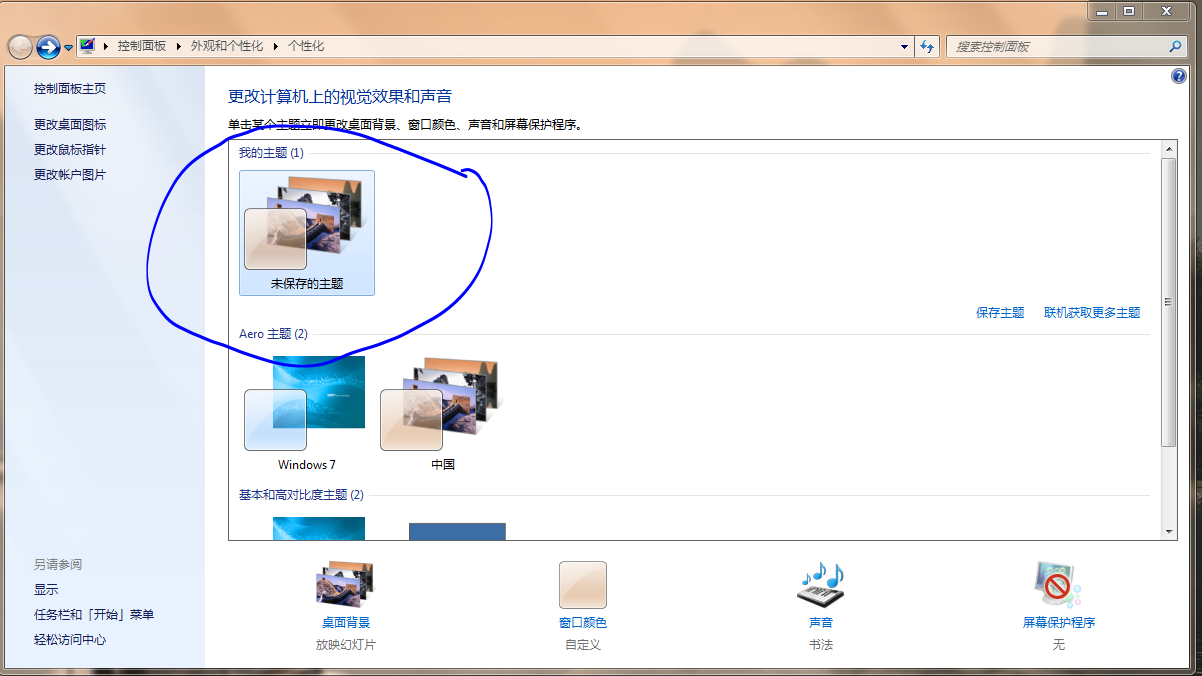
Task: Expand the 控制面板 breadcrumb arrow
Action: 179,47
